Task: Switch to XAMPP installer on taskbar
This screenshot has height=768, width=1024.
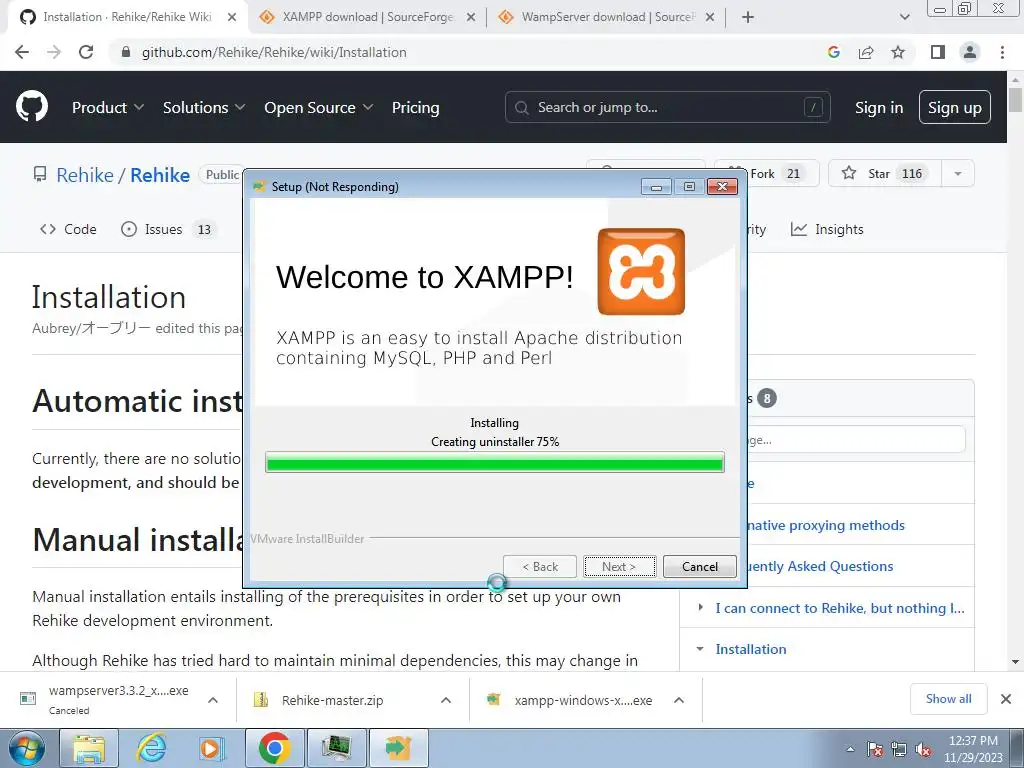Action: (x=398, y=748)
